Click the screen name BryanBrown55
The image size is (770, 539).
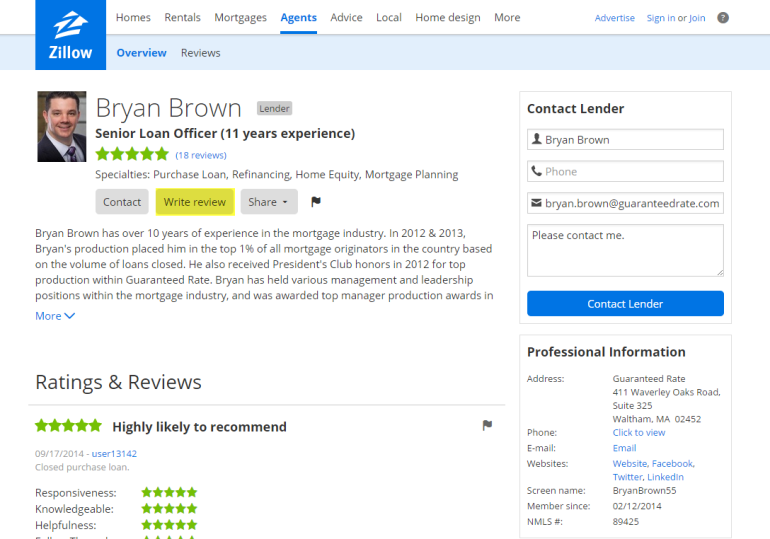[x=644, y=490]
